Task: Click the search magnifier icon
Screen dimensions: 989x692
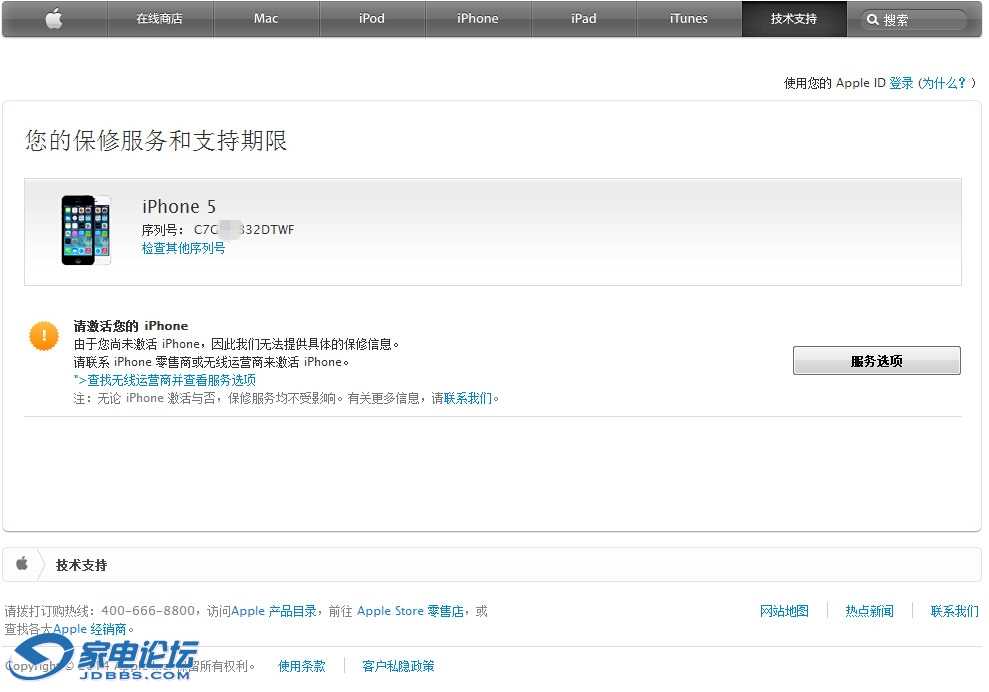Action: (x=873, y=20)
